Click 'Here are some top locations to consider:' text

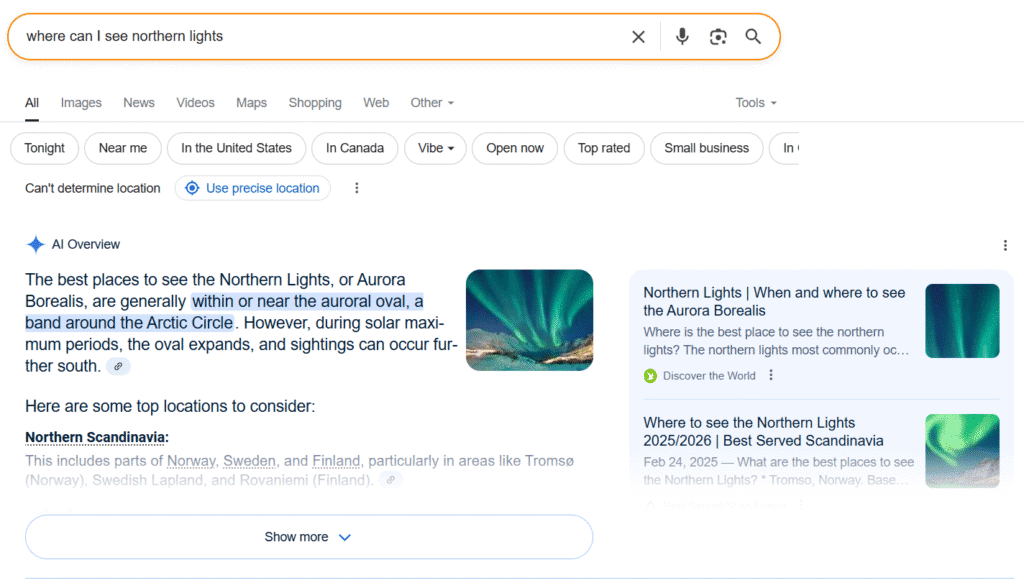tap(170, 406)
